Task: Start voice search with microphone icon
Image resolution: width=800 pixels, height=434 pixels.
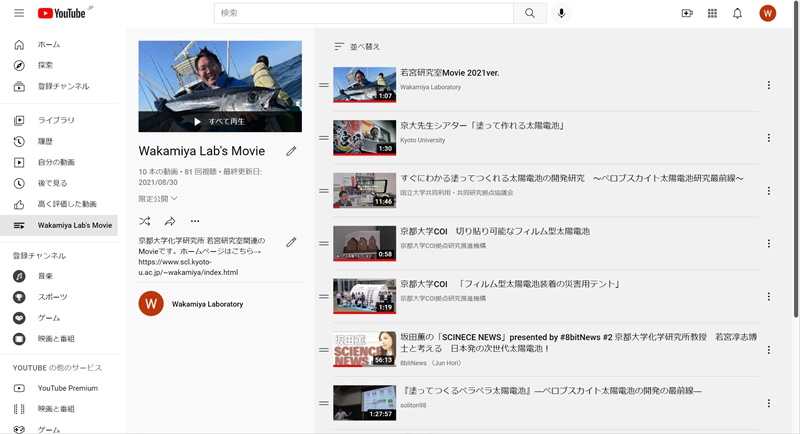Action: [x=561, y=13]
